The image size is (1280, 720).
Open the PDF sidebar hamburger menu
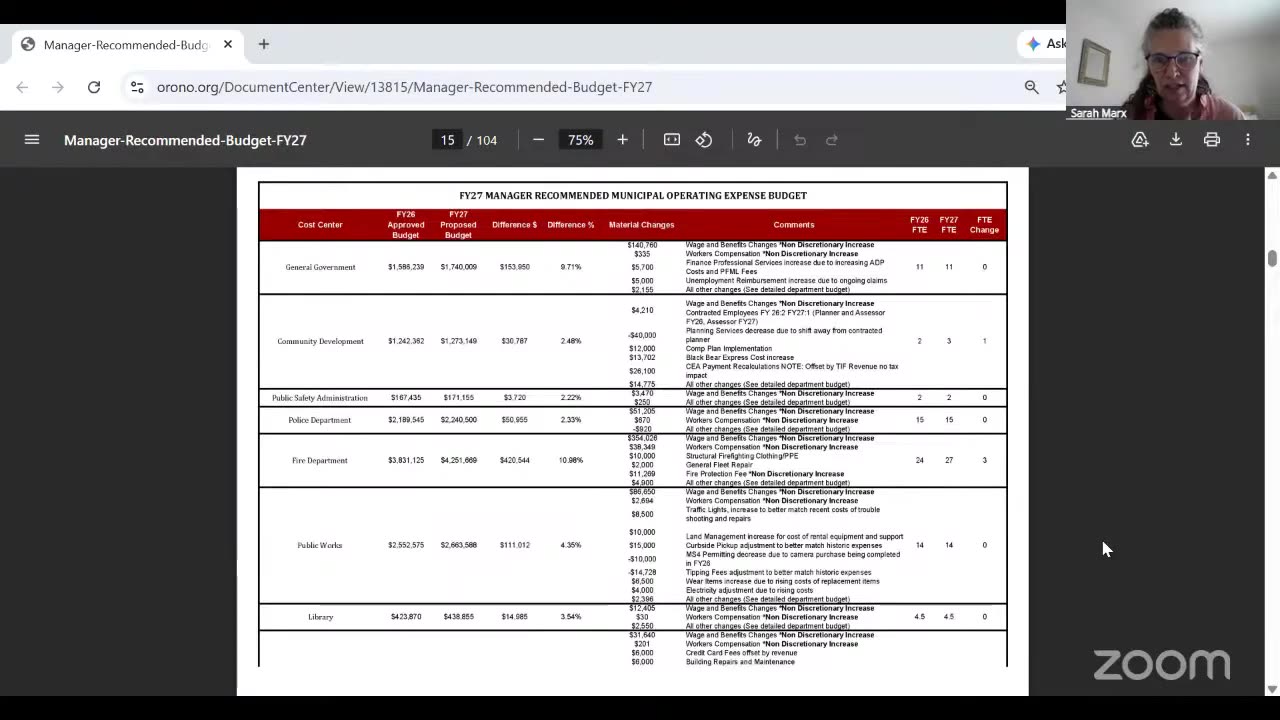[32, 140]
